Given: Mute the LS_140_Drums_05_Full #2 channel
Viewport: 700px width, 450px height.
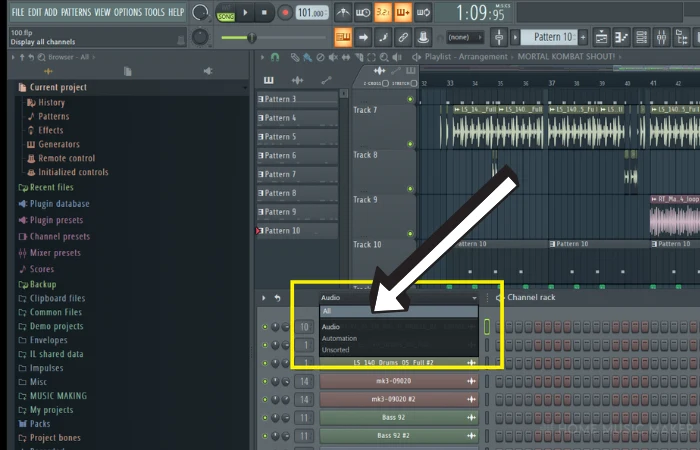Looking at the screenshot, I should [265, 363].
